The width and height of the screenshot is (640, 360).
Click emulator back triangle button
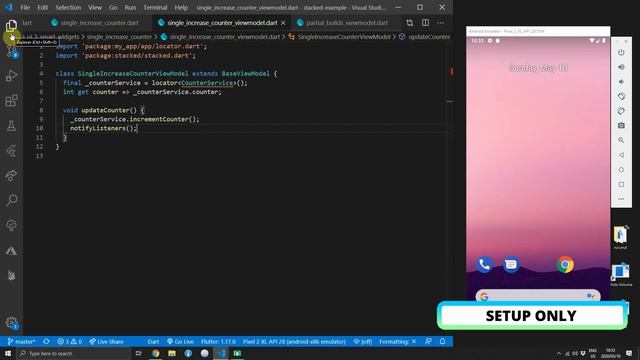(x=621, y=155)
